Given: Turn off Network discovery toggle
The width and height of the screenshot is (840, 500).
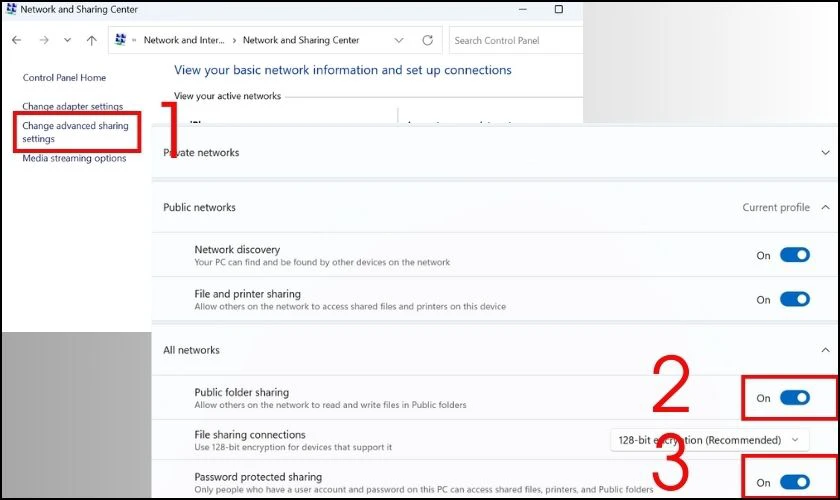Looking at the screenshot, I should (x=794, y=255).
